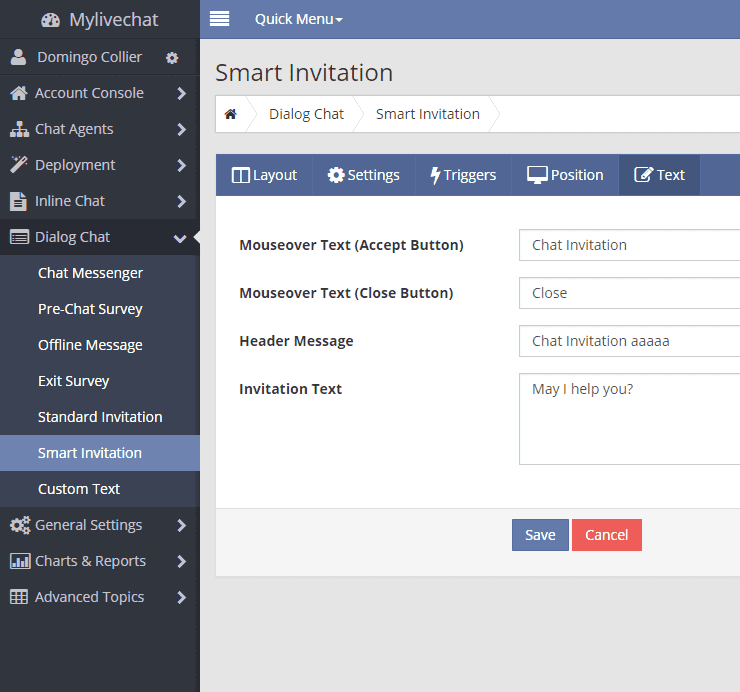Open Exit Survey in sidebar
Viewport: 740px width, 692px height.
[74, 381]
